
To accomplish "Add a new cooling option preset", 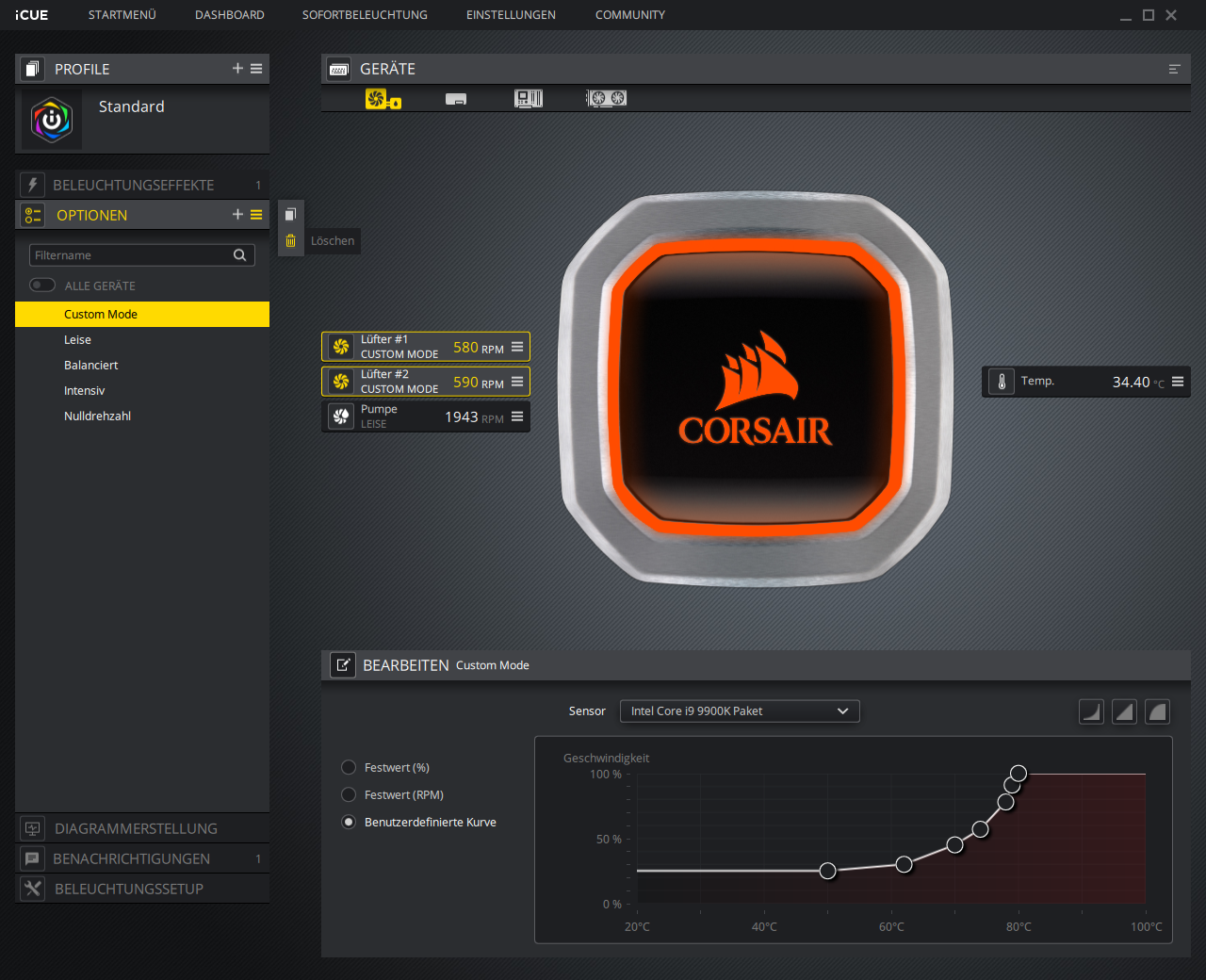I will pos(237,215).
